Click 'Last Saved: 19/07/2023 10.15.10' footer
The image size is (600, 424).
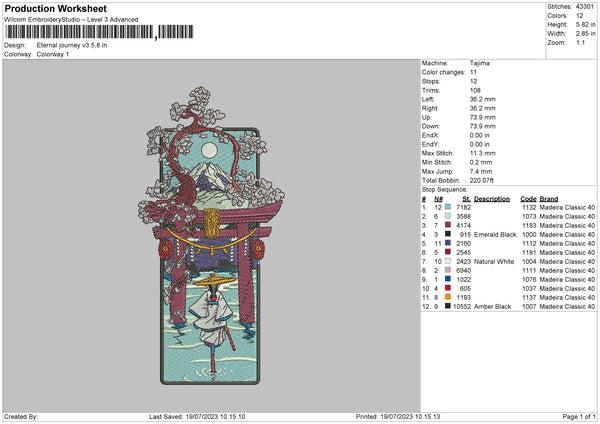(x=197, y=417)
